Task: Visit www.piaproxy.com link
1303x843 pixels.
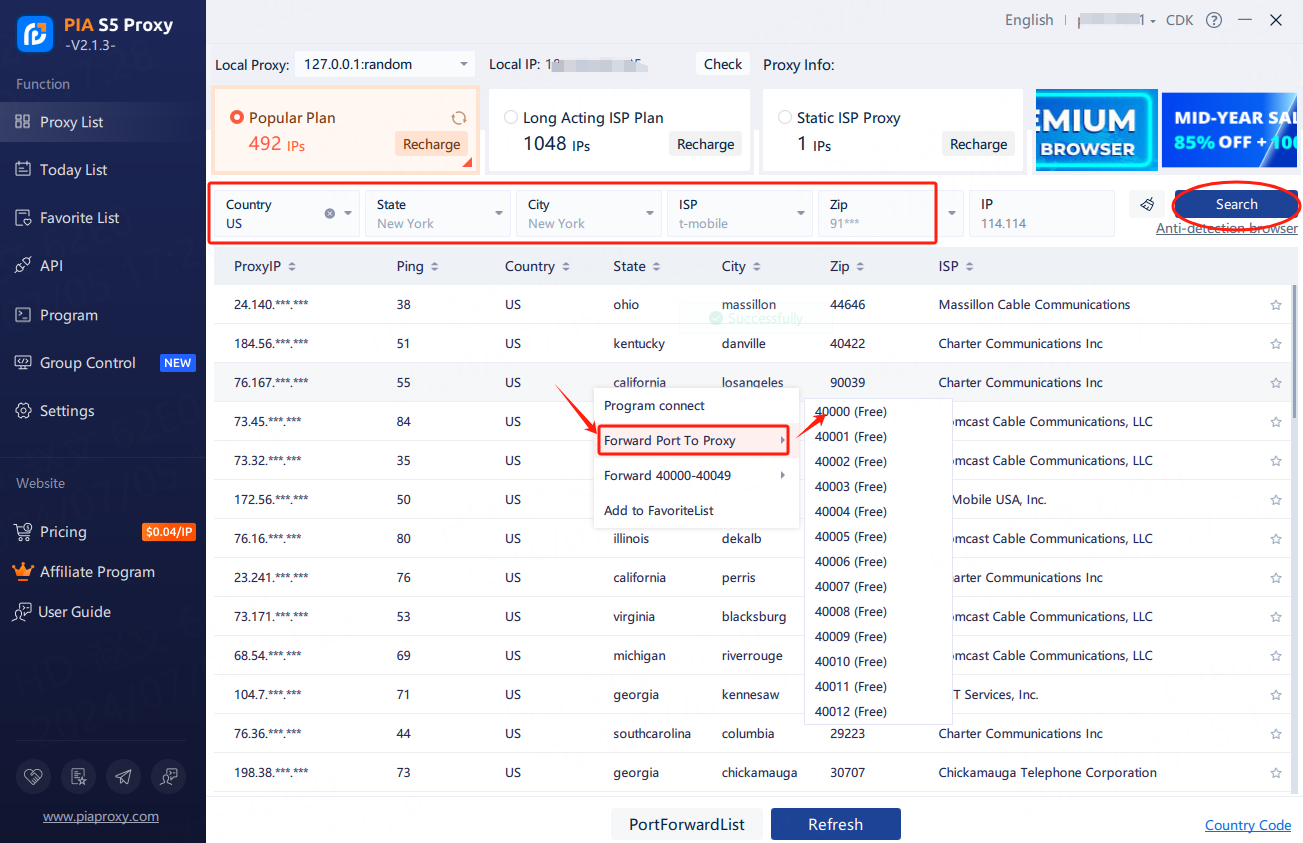Action: pyautogui.click(x=101, y=816)
